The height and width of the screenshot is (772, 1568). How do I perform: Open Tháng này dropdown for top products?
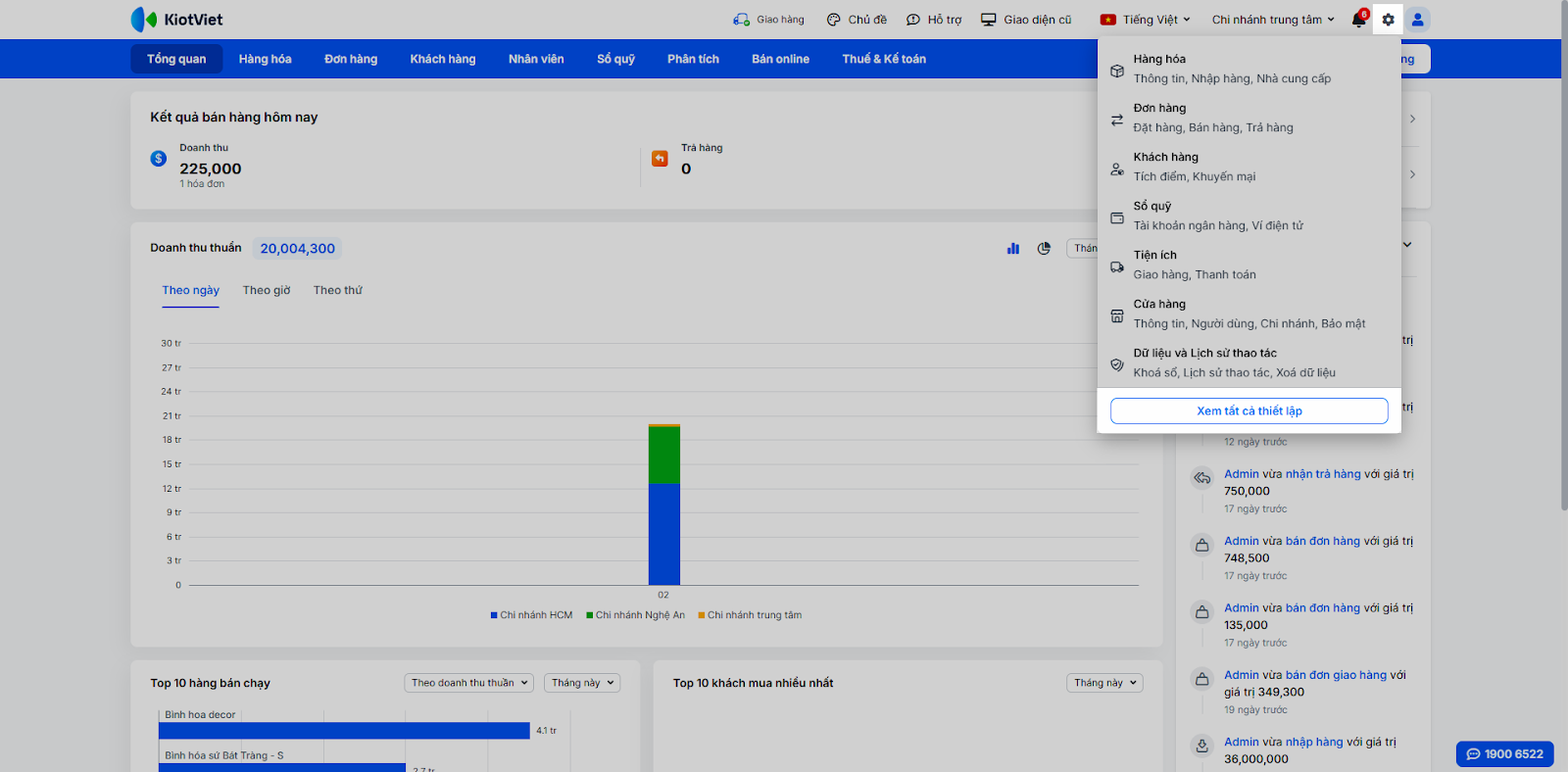point(582,683)
